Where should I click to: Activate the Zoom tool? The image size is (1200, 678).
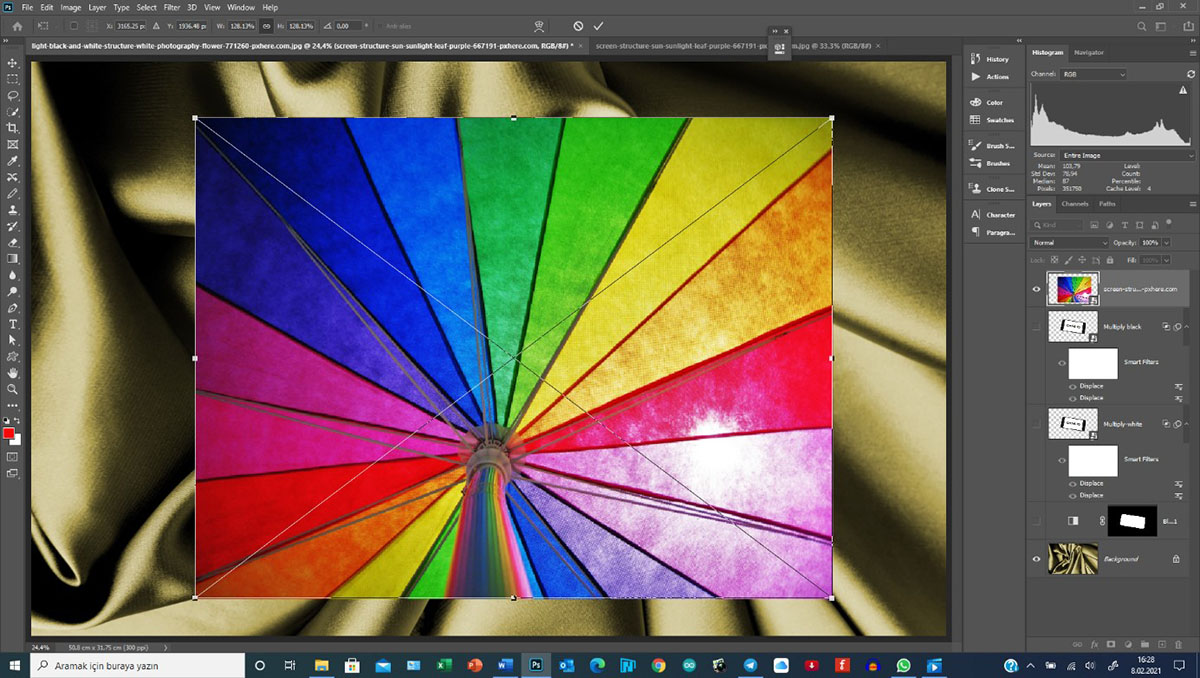[x=13, y=389]
